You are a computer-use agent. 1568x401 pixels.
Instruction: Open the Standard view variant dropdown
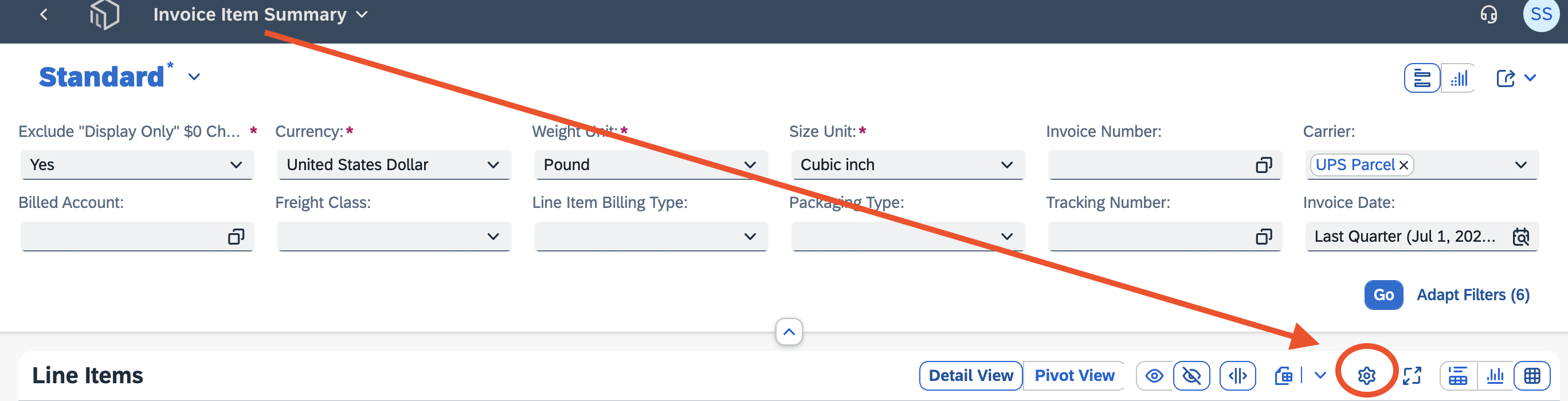click(194, 77)
